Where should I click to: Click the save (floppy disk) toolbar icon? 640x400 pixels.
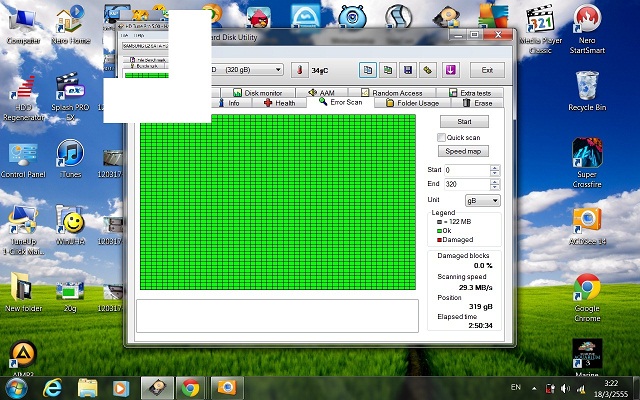pyautogui.click(x=407, y=70)
